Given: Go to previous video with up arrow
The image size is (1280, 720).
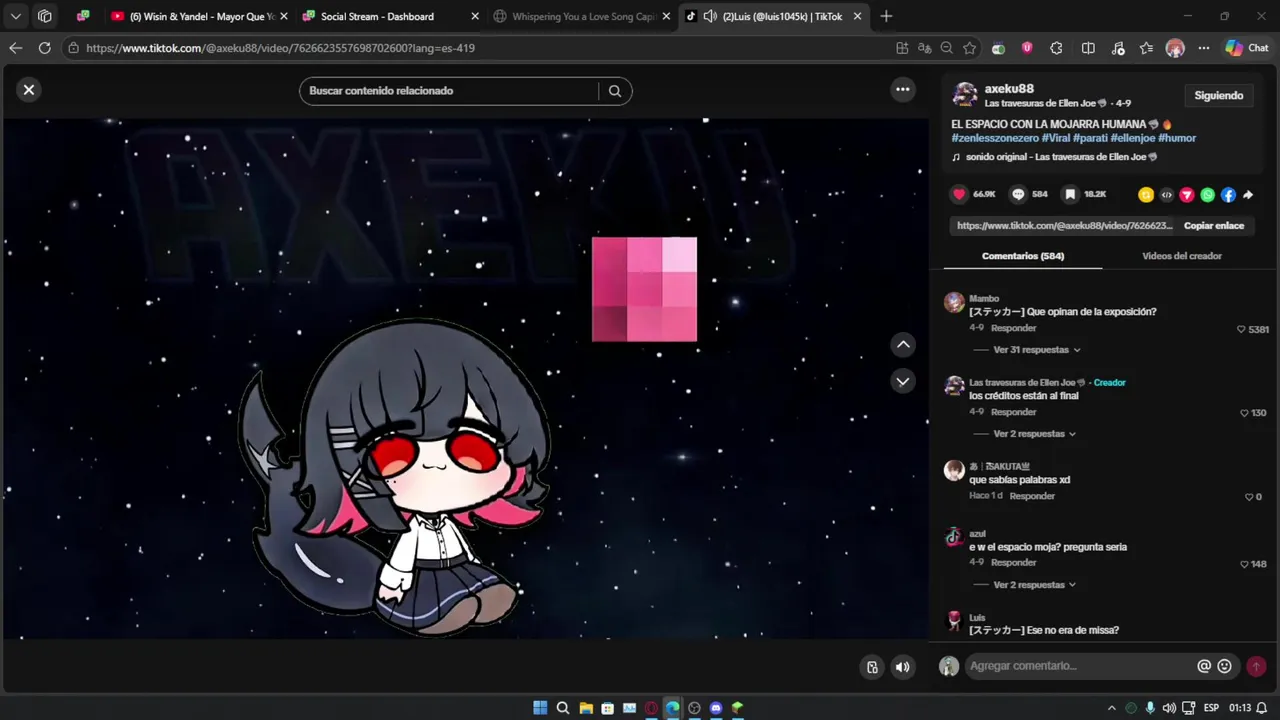Looking at the screenshot, I should [903, 345].
